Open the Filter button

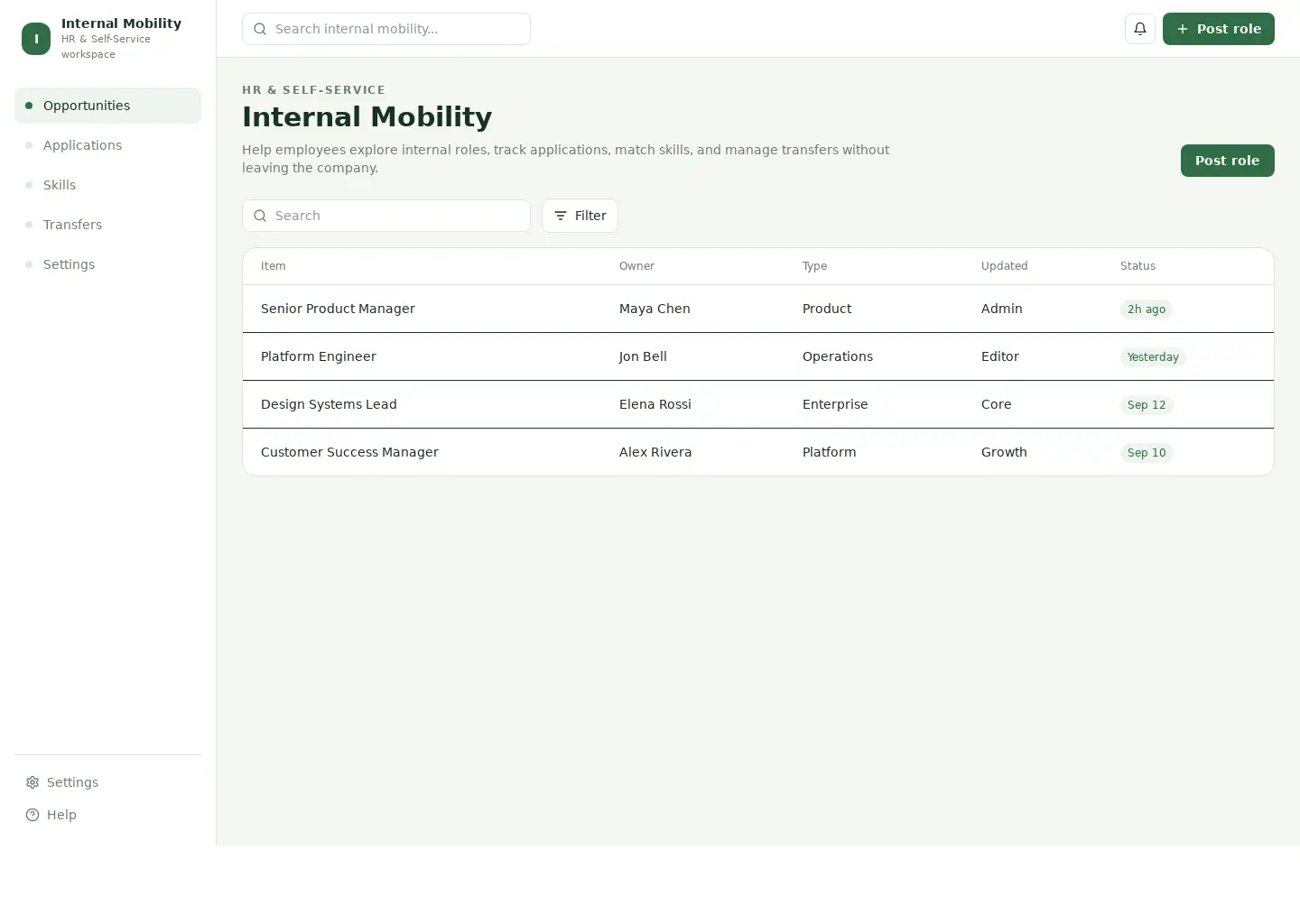click(580, 216)
